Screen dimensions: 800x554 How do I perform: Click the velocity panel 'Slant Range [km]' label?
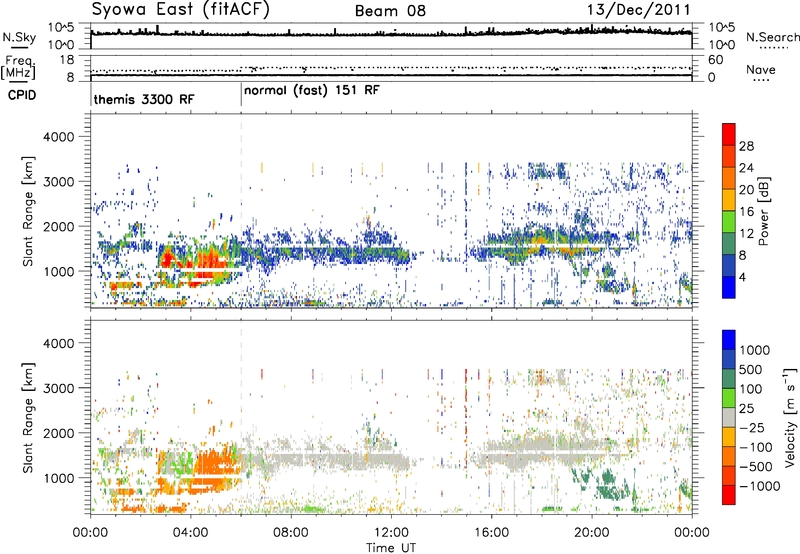click(x=29, y=417)
